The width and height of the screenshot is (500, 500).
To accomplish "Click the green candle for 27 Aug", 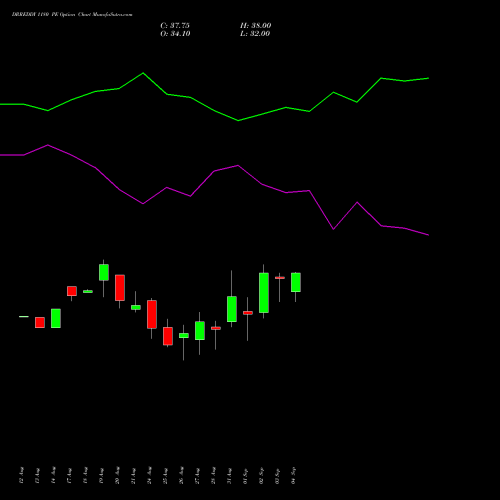I will 200,331.
